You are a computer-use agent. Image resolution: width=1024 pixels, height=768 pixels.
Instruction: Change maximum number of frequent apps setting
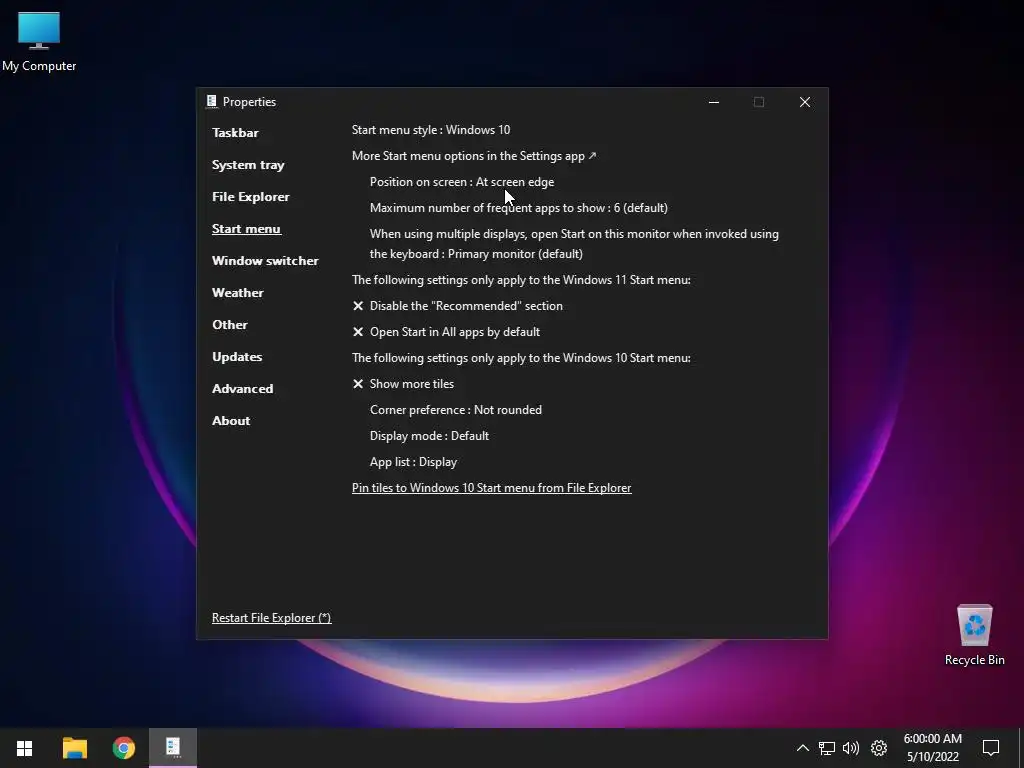coord(519,208)
